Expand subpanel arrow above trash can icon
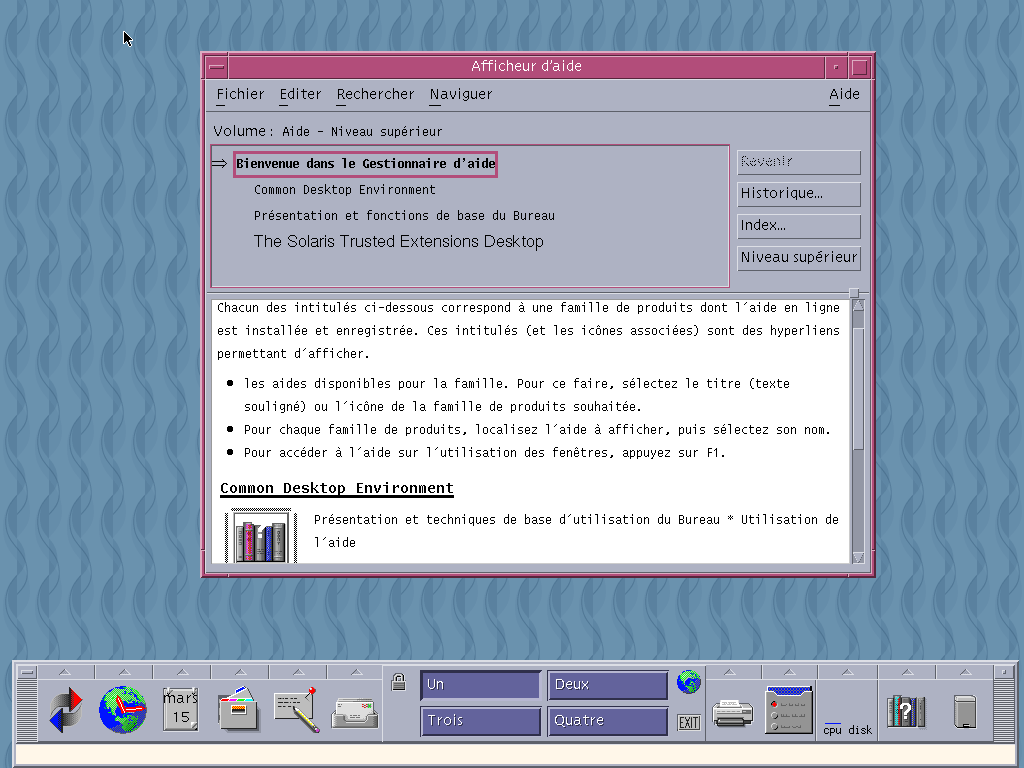 [x=965, y=672]
